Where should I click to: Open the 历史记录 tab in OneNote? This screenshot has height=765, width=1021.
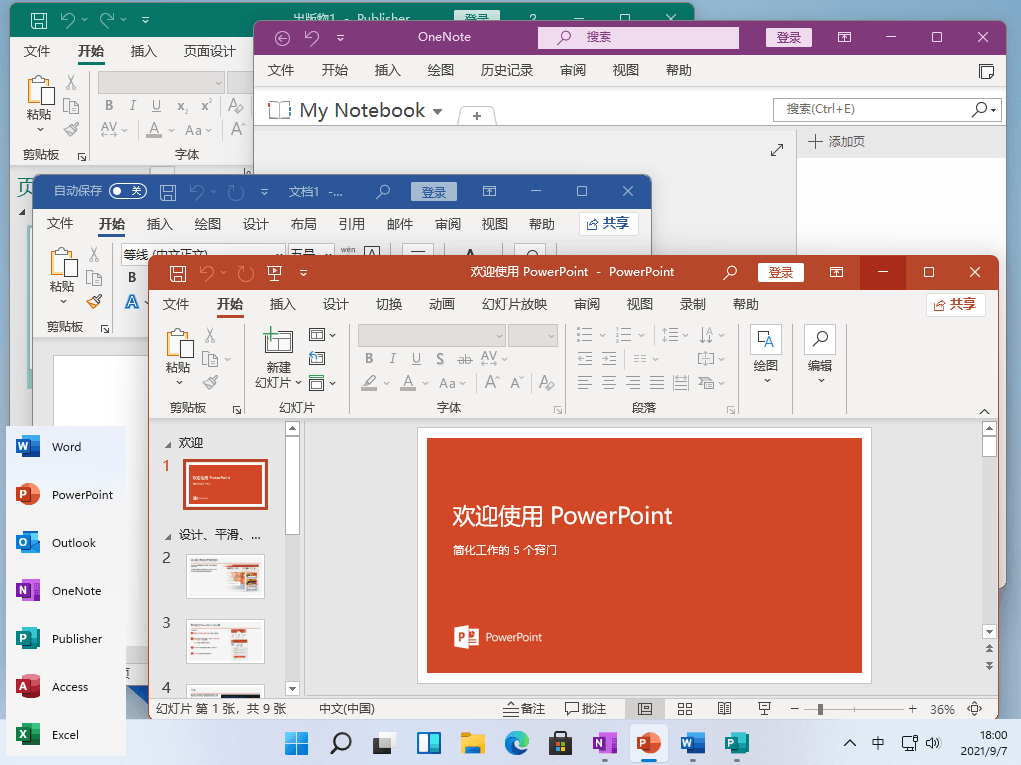tap(507, 70)
